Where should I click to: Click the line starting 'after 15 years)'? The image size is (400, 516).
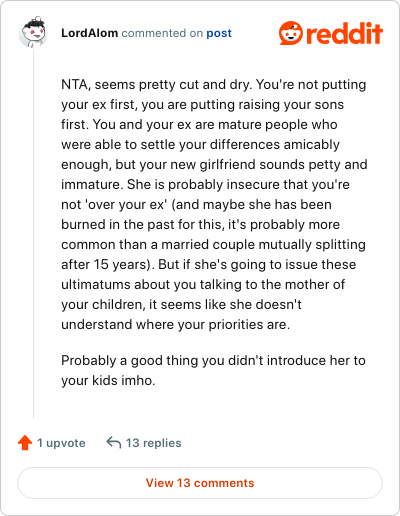209,264
